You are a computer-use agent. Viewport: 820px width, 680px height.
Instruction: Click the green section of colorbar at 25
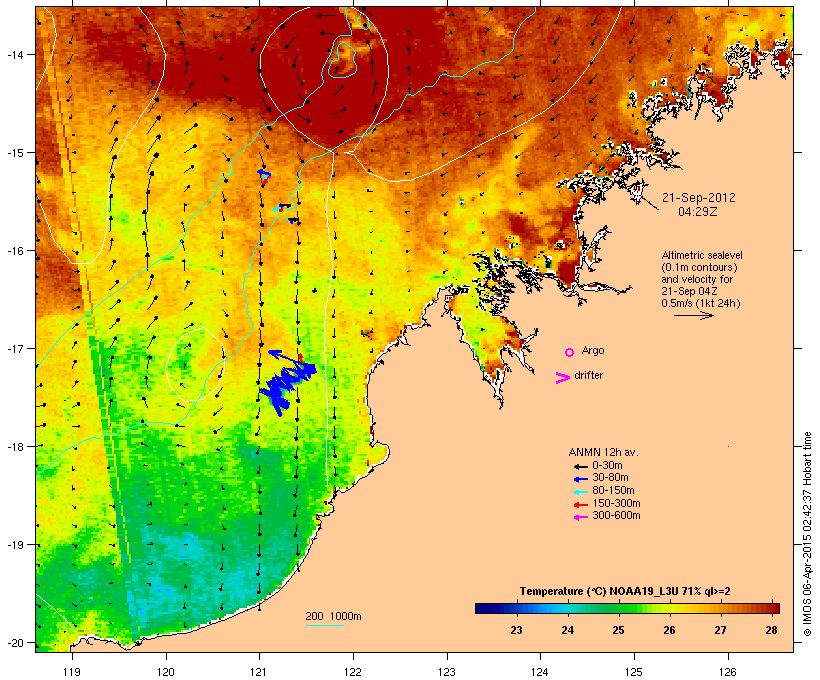click(x=618, y=608)
